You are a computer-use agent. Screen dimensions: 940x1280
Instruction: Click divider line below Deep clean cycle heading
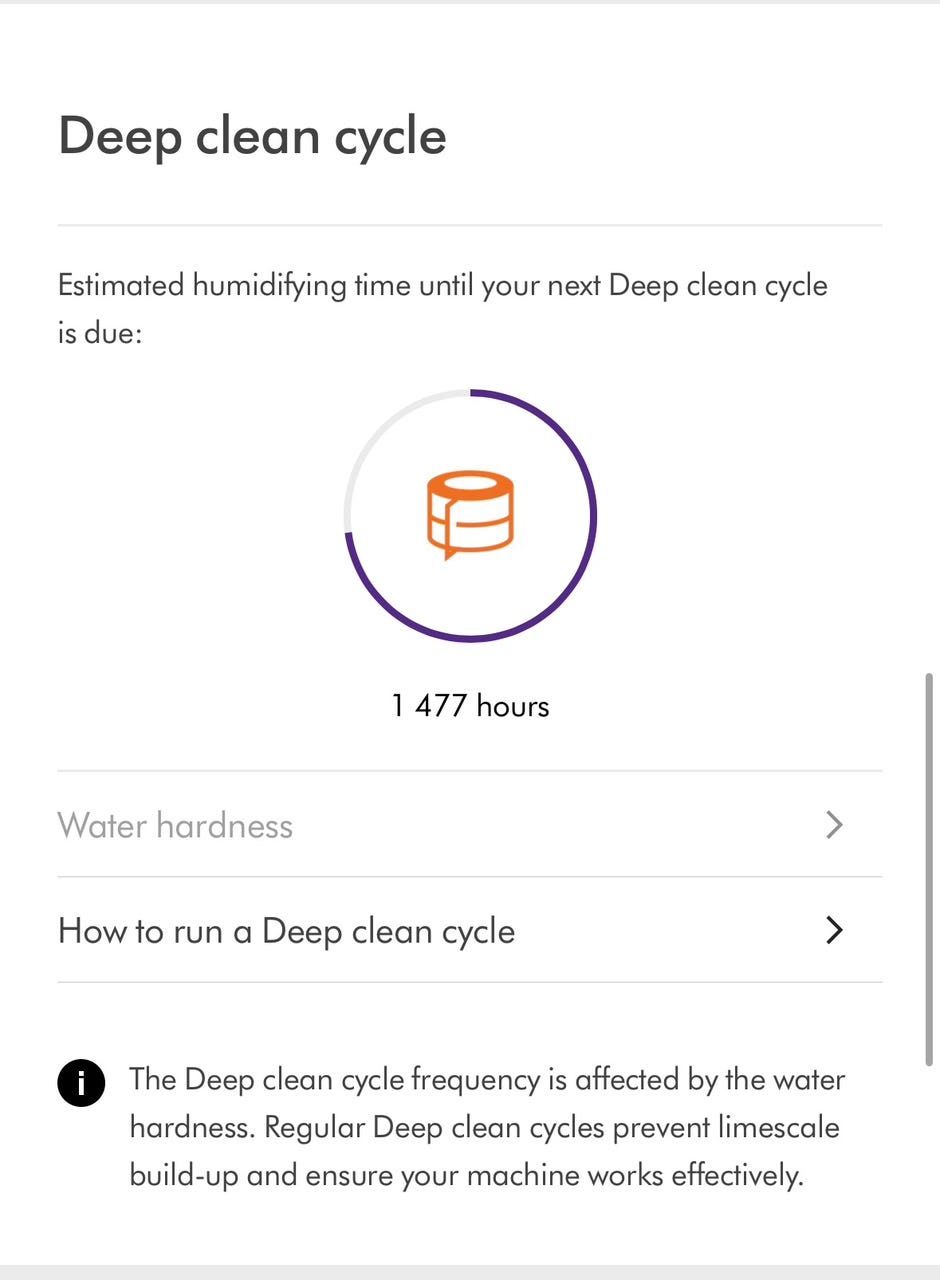pyautogui.click(x=470, y=225)
